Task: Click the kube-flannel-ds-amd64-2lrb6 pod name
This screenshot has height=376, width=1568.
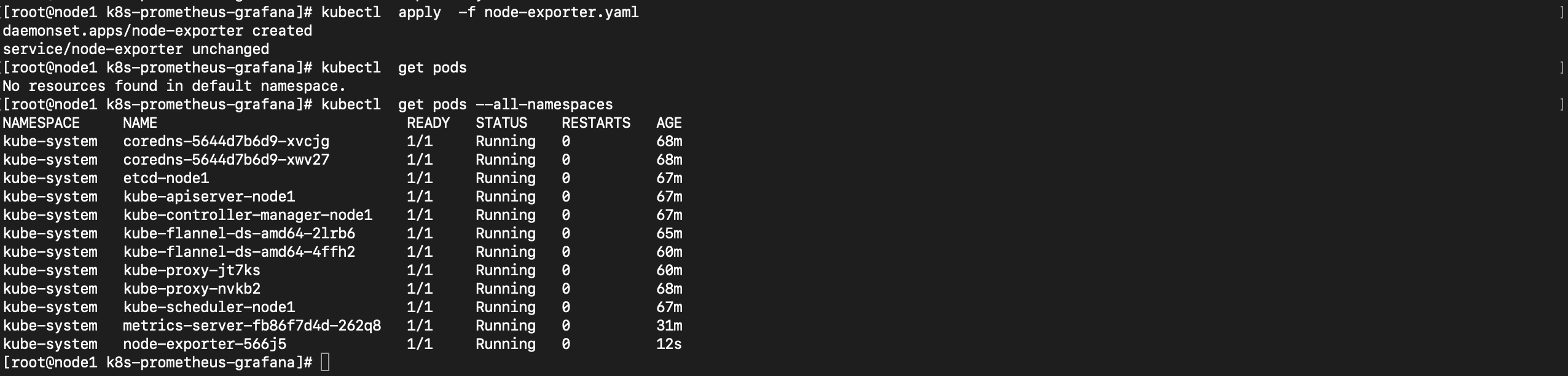Action: coord(239,233)
